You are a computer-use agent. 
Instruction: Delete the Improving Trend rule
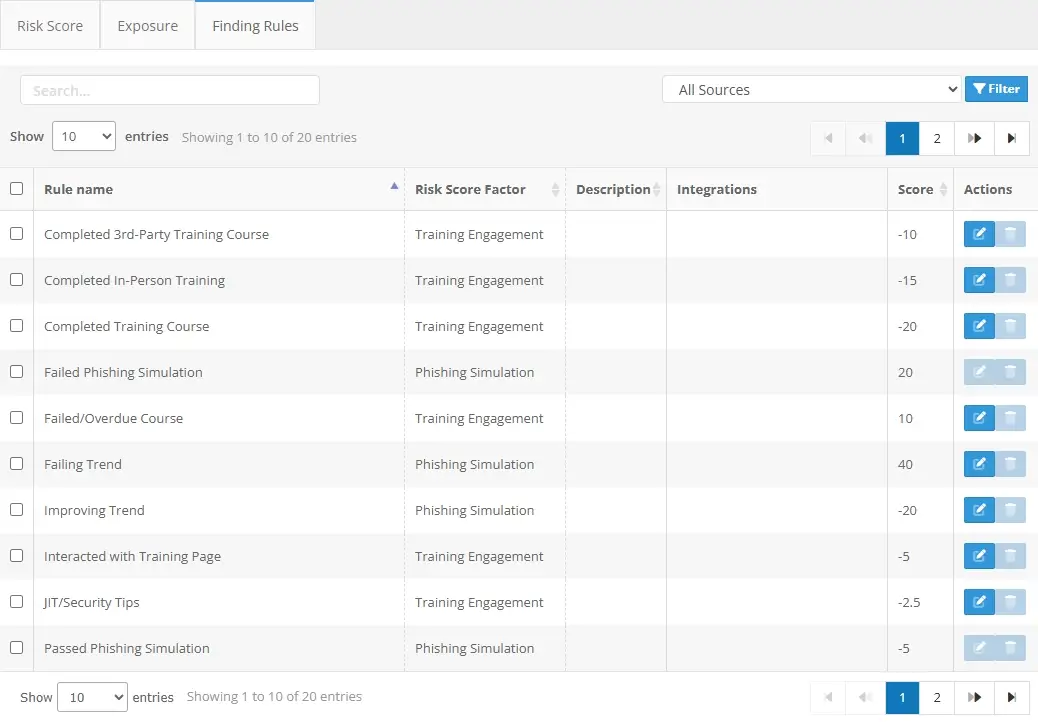point(1010,511)
